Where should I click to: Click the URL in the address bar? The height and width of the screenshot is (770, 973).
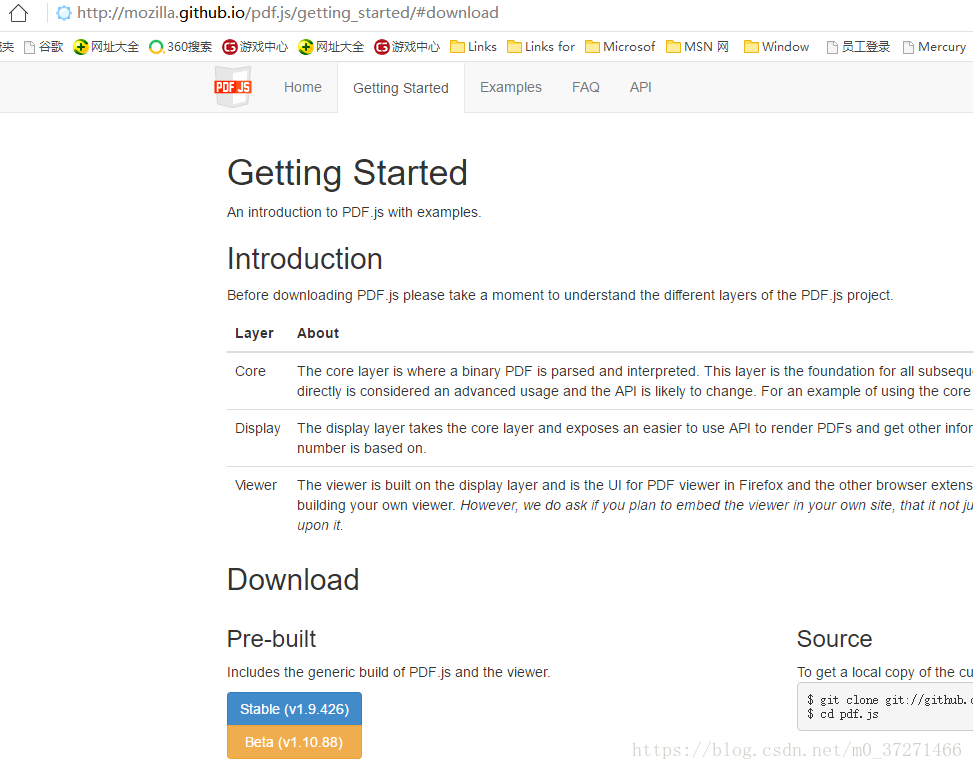click(288, 13)
